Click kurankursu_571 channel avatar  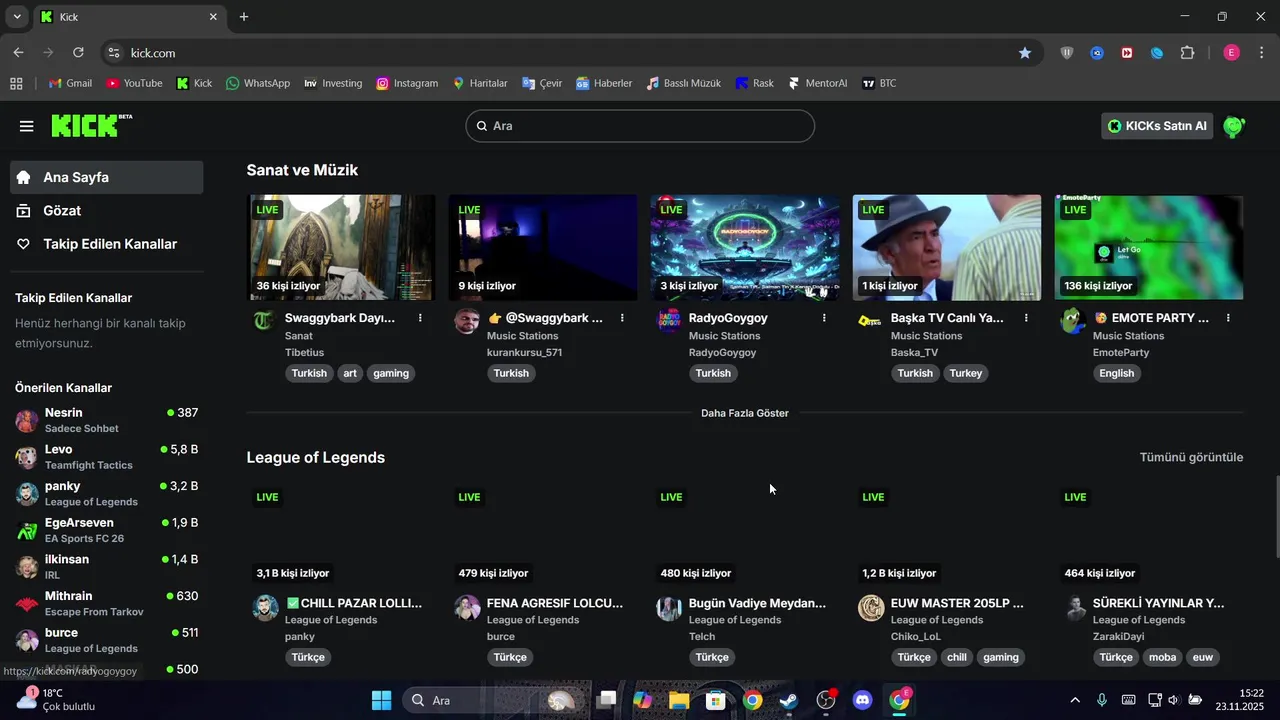467,321
